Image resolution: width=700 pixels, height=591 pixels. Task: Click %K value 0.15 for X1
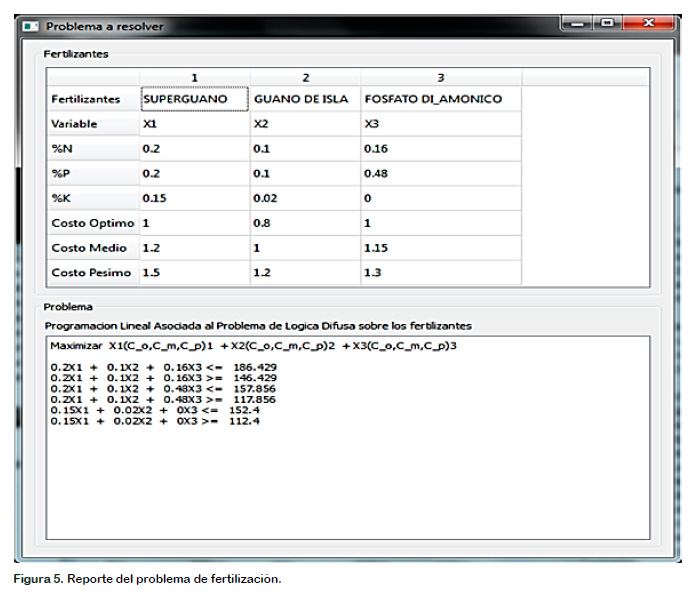point(195,198)
